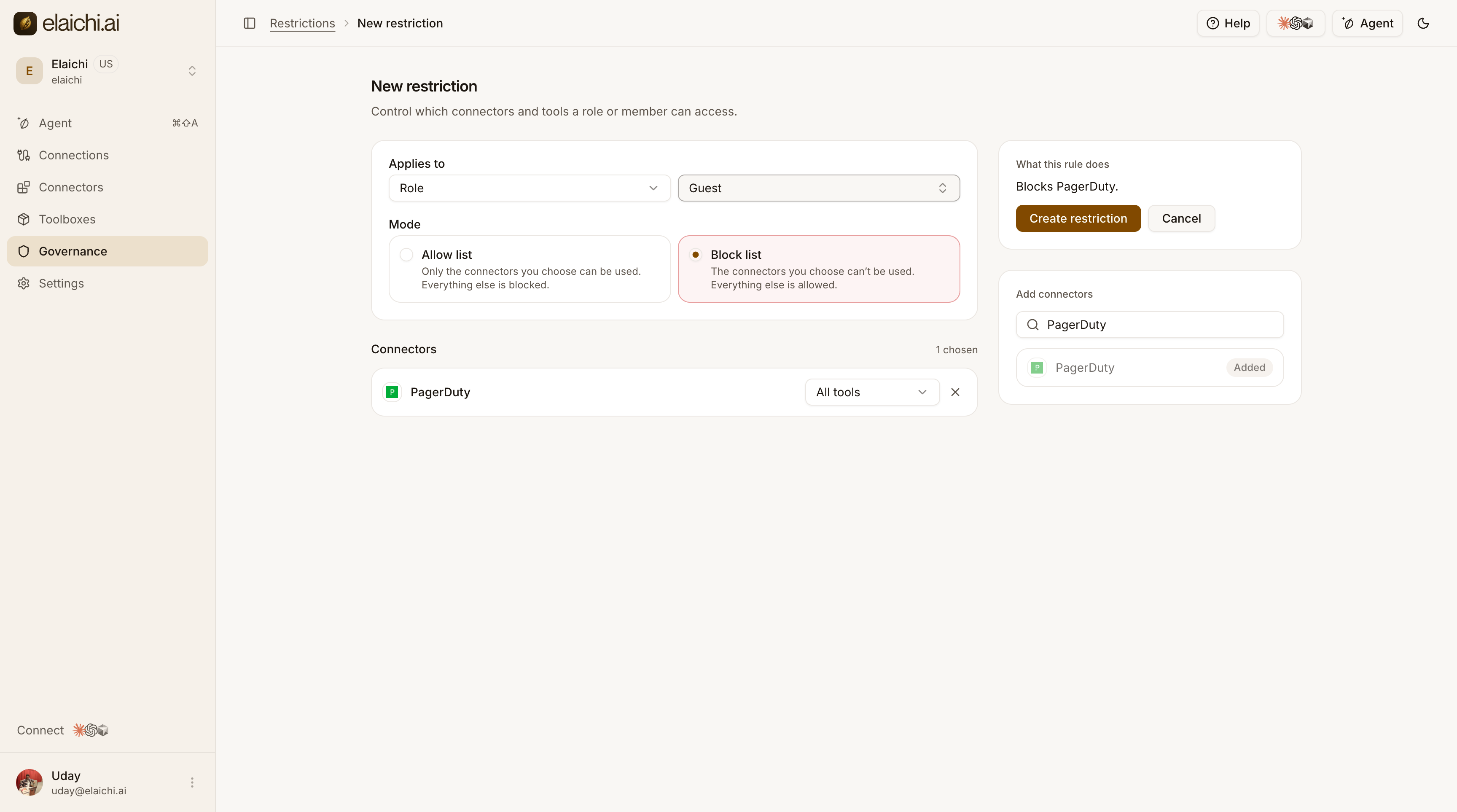Remove PagerDuty connector with the X
Viewport: 1457px width, 812px height.
click(x=955, y=393)
